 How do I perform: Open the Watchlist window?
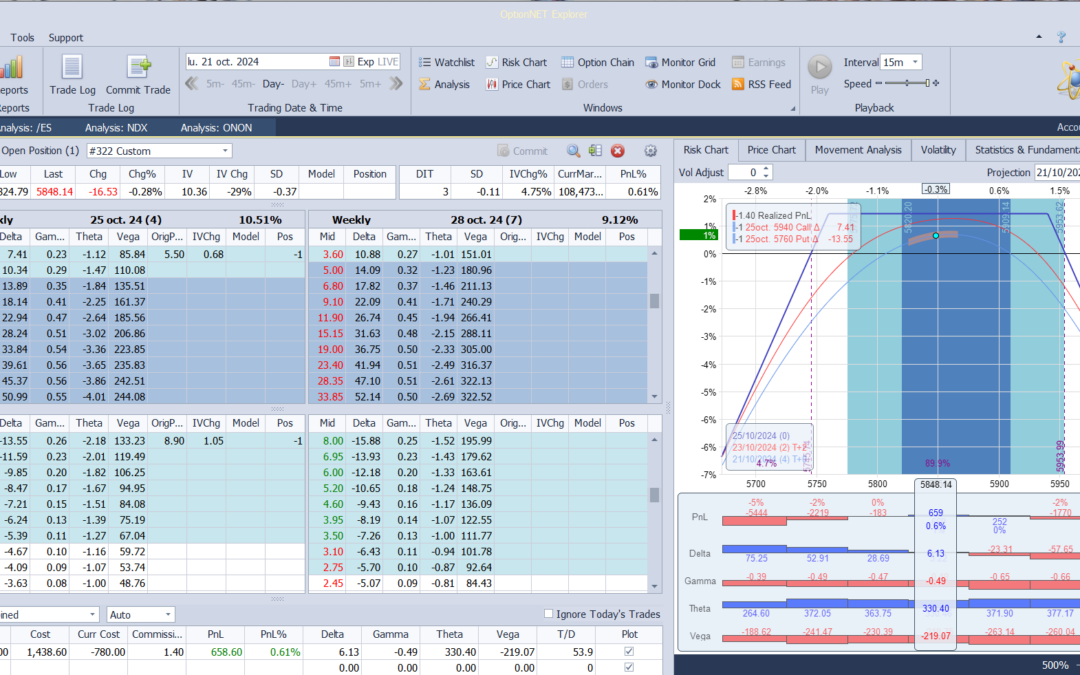tap(446, 62)
